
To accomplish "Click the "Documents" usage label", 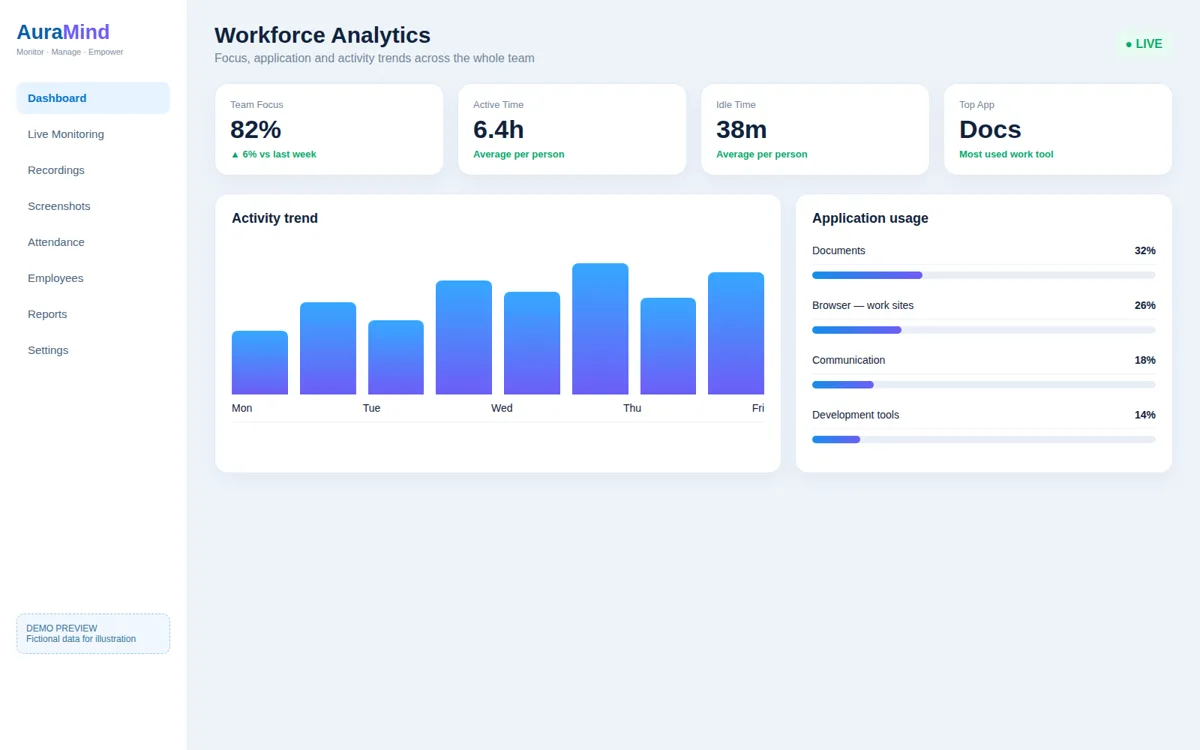I will point(839,251).
